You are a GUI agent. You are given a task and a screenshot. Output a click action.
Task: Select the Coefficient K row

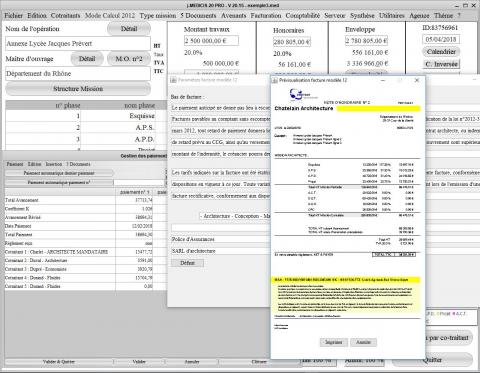coord(79,209)
